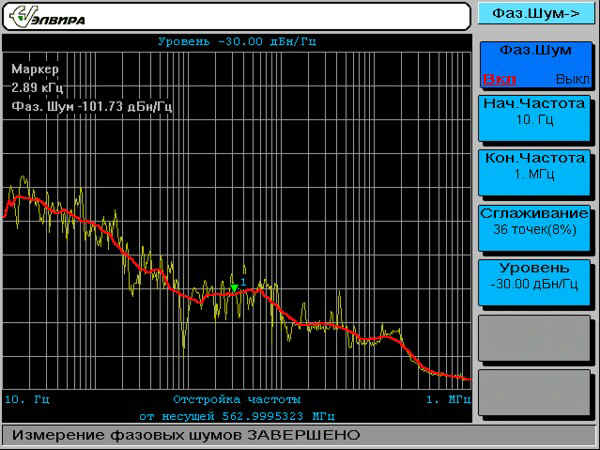Turn phase noise off with Выкл
Image resolution: width=600 pixels, height=450 pixels.
572,79
